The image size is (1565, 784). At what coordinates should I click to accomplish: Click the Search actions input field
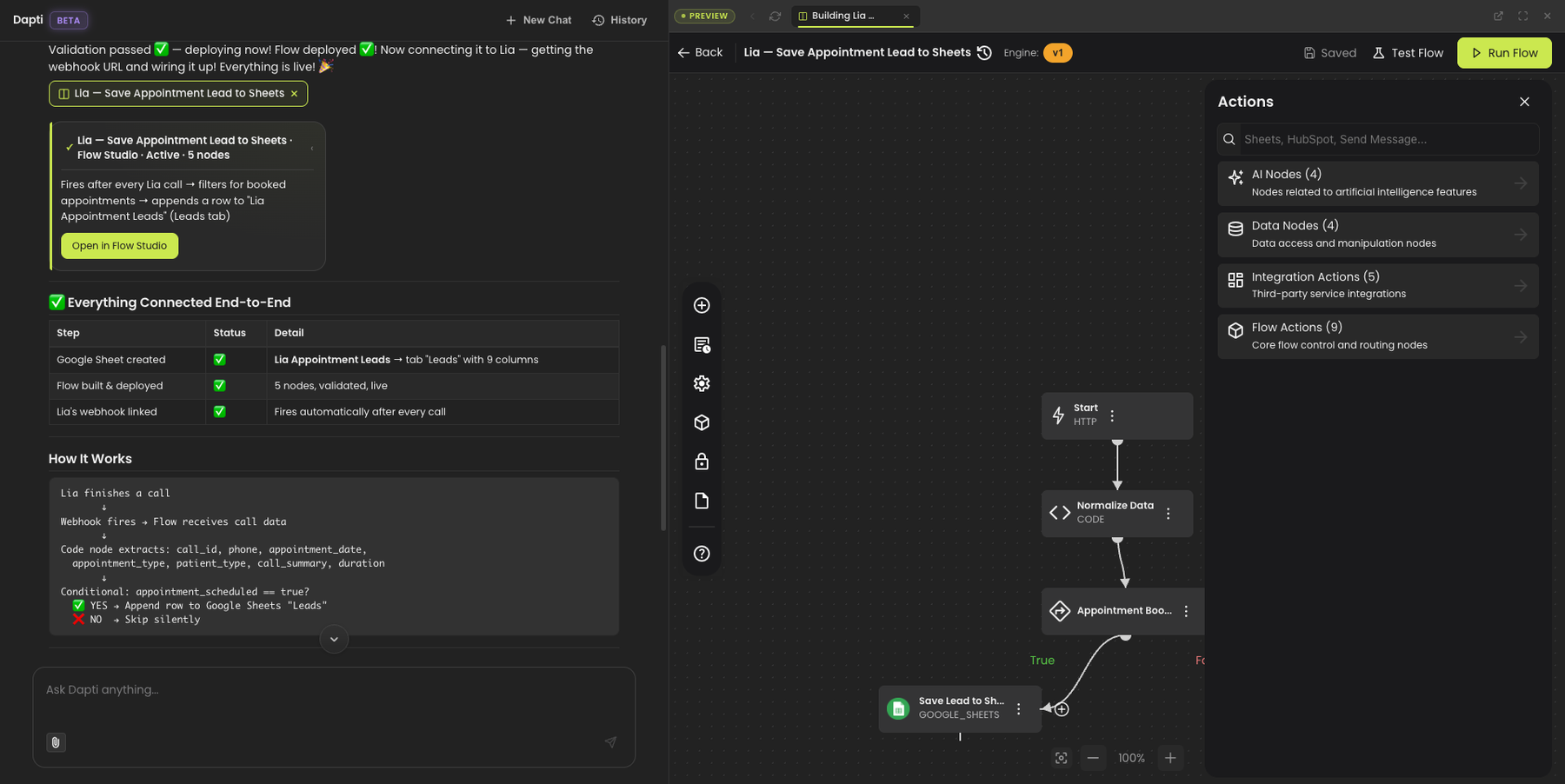[1378, 139]
